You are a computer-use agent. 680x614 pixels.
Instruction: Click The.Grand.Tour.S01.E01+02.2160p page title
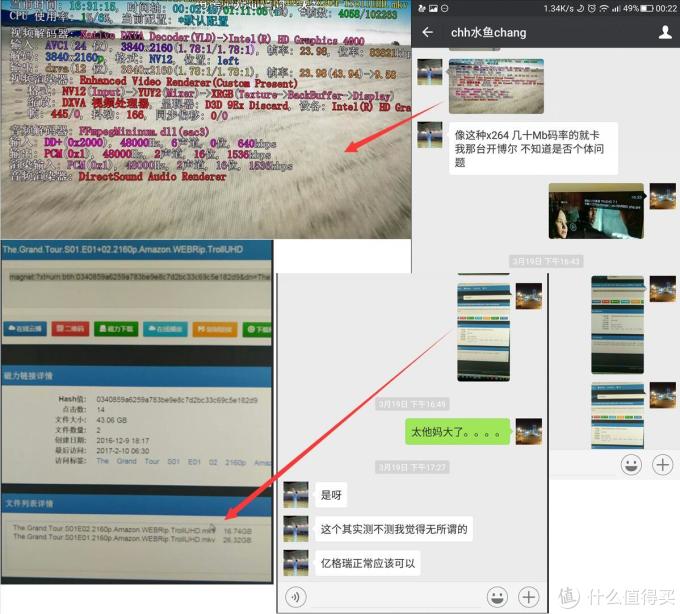coord(123,249)
